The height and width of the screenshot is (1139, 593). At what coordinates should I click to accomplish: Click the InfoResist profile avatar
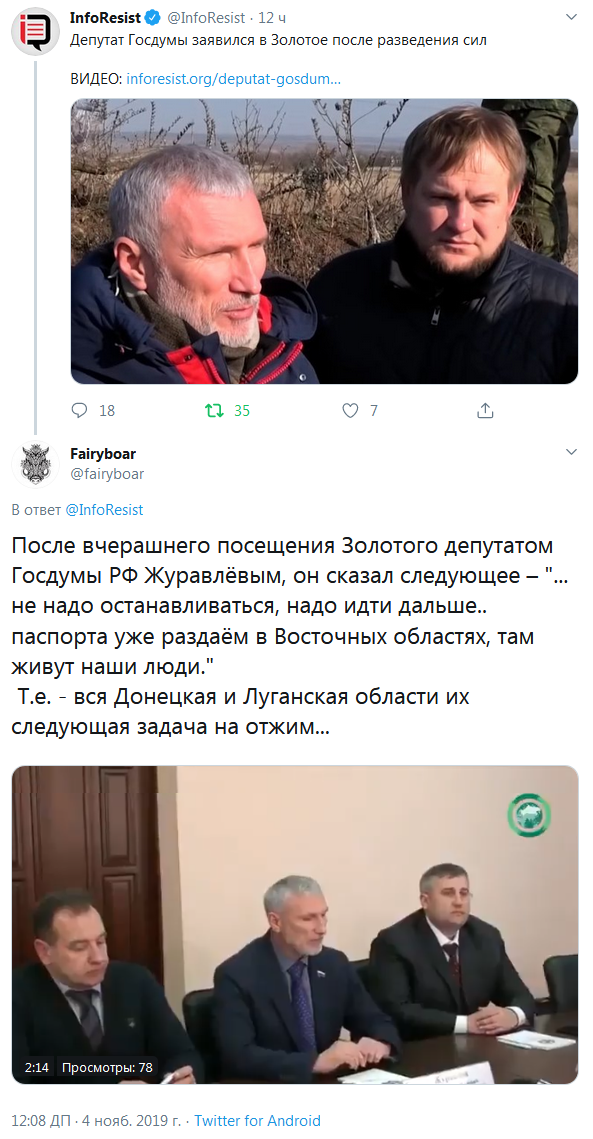point(36,31)
